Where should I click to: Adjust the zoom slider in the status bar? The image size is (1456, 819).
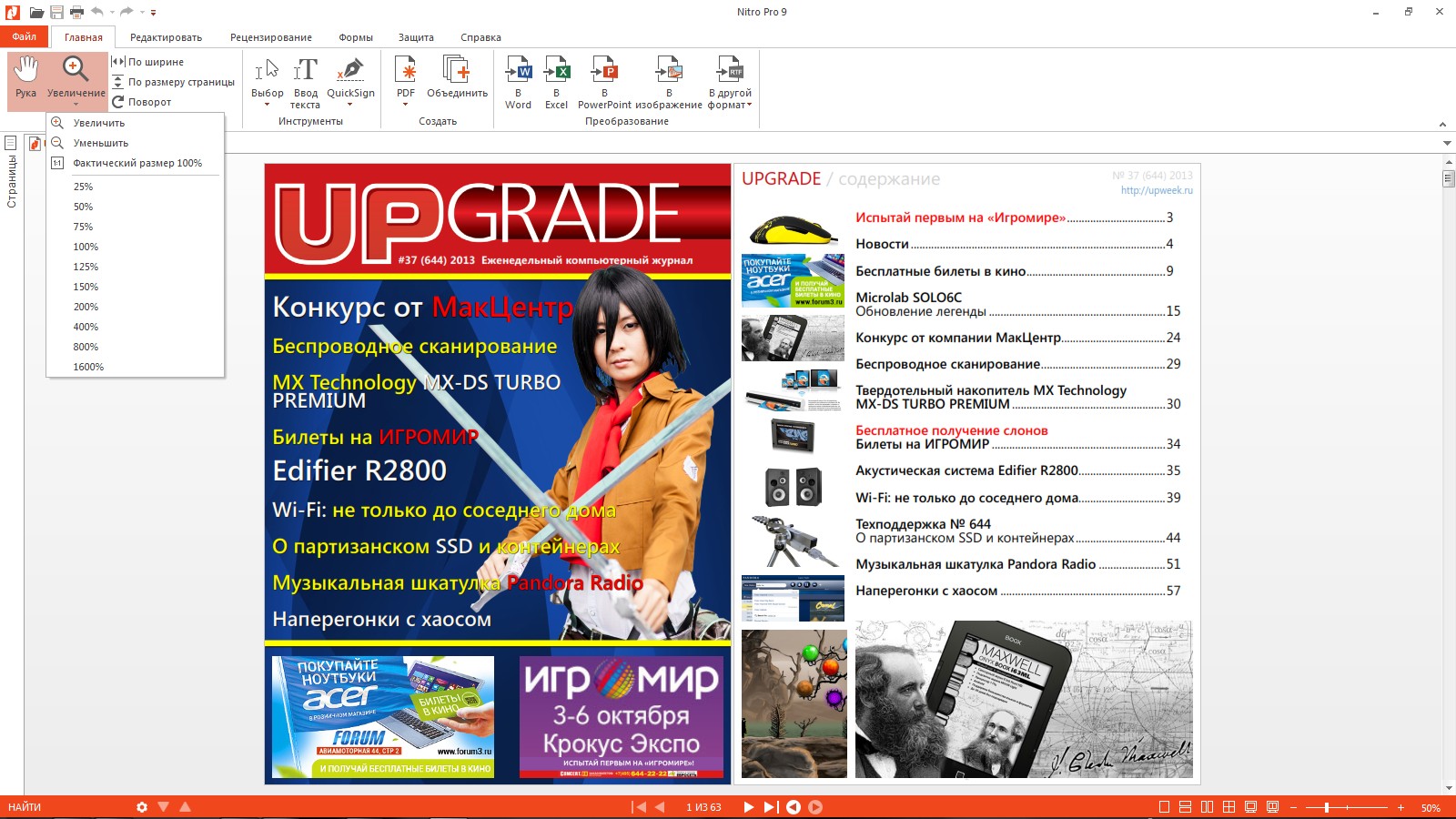click(x=1327, y=807)
